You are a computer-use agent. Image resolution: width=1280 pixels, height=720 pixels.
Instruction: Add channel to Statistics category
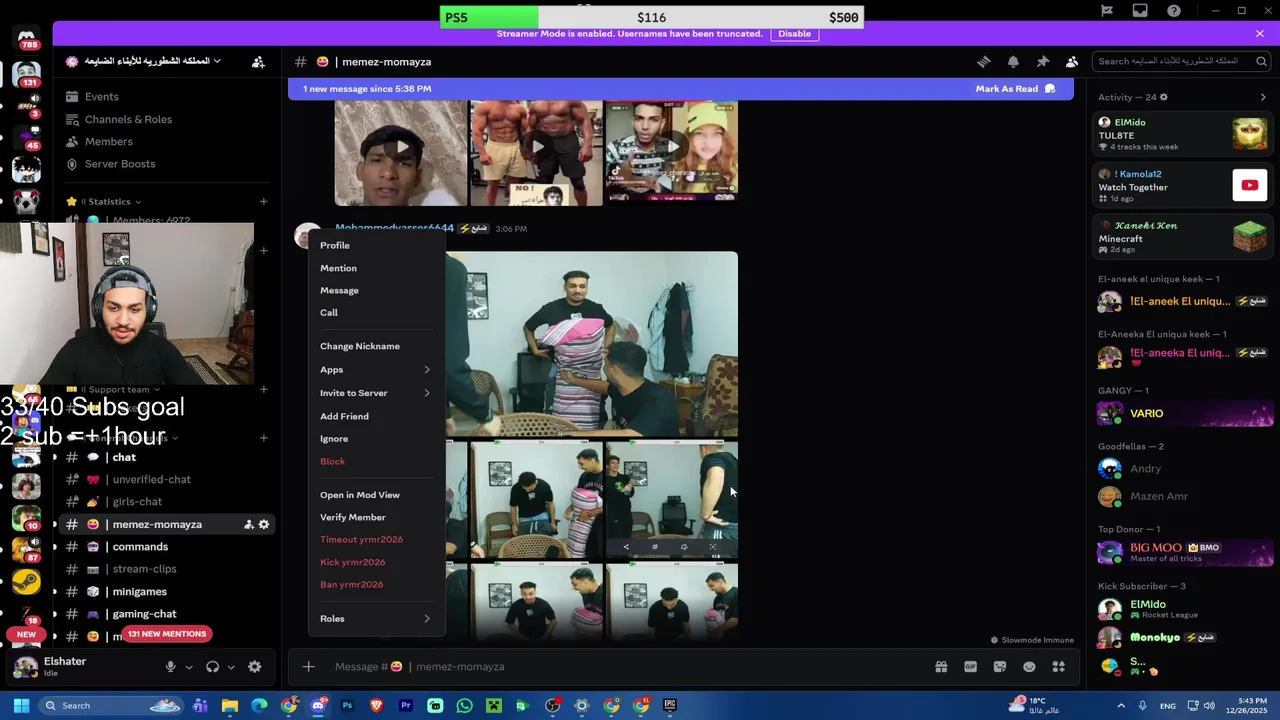click(263, 202)
